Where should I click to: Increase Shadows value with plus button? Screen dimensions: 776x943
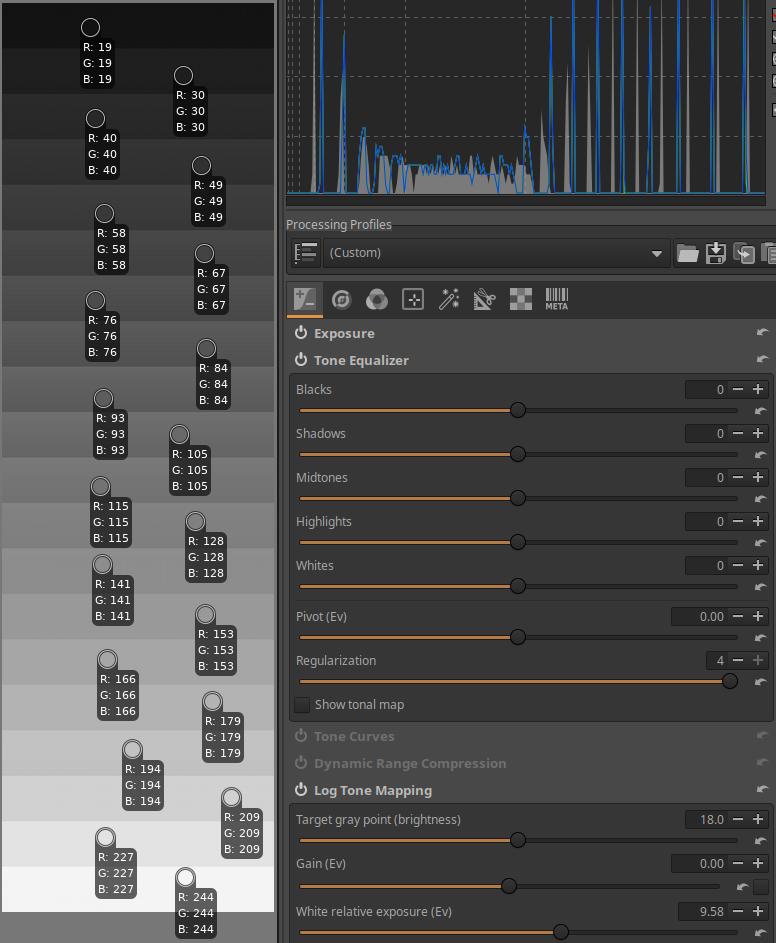758,433
